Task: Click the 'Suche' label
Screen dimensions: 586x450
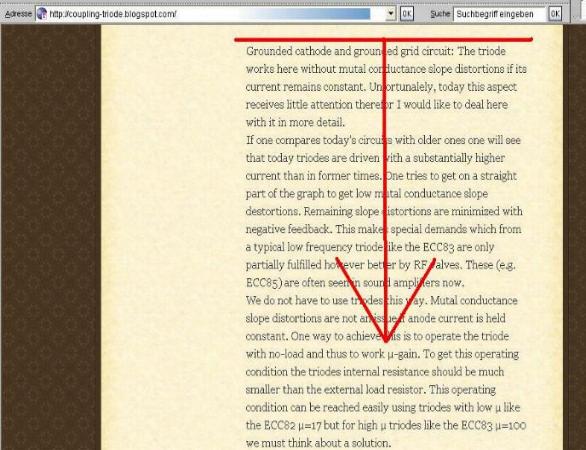Action: (x=440, y=14)
